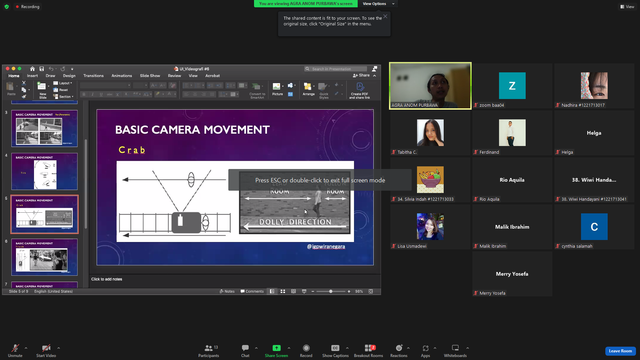Expand the arrow next to Reactions
Viewport: 640px width, 360px height.
click(x=408, y=348)
